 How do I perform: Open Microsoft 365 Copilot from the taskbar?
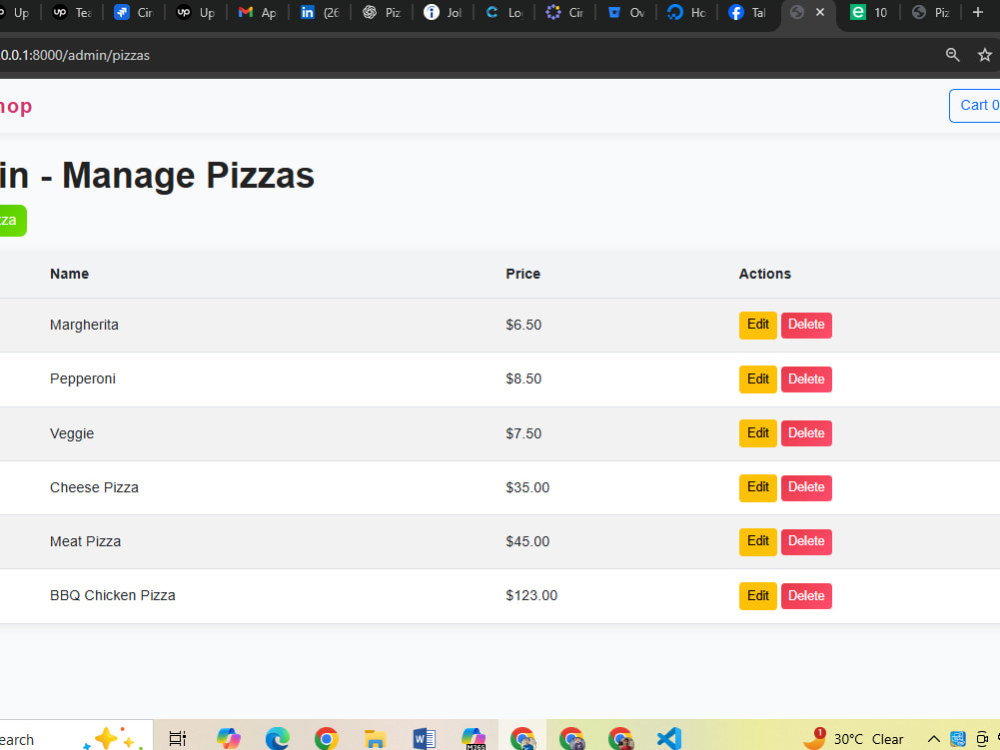(473, 739)
